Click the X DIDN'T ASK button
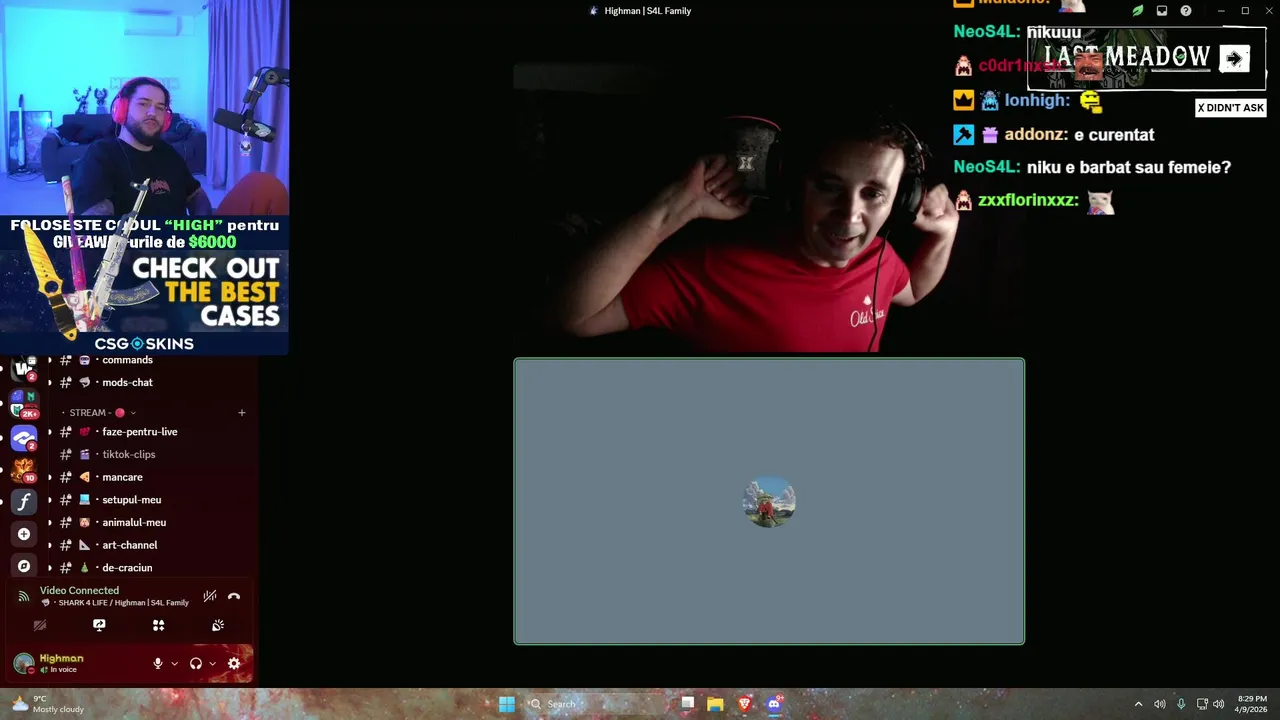1280x720 pixels. pos(1231,108)
